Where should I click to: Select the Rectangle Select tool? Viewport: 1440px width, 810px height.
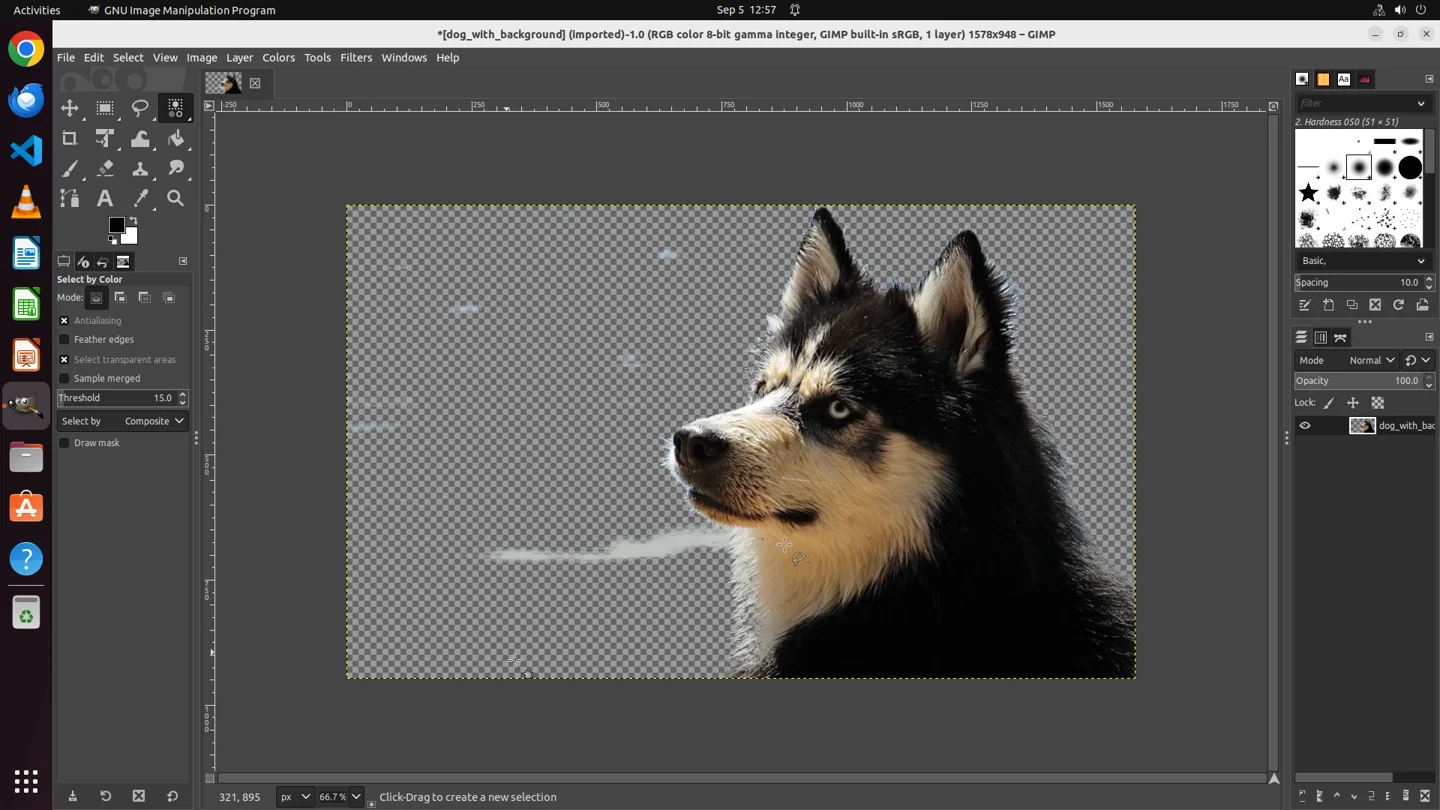(x=105, y=108)
